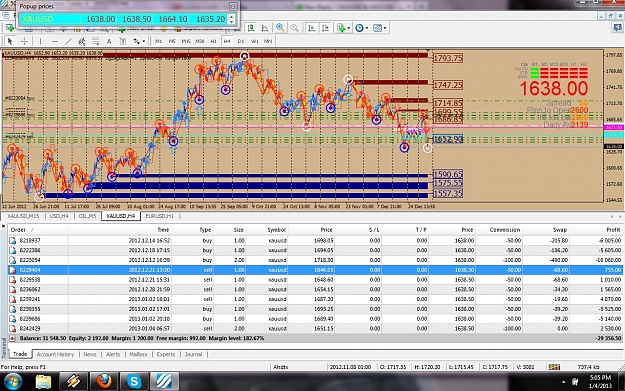Switch timeframe to M30
The width and height of the screenshot is (625, 391).
point(200,41)
